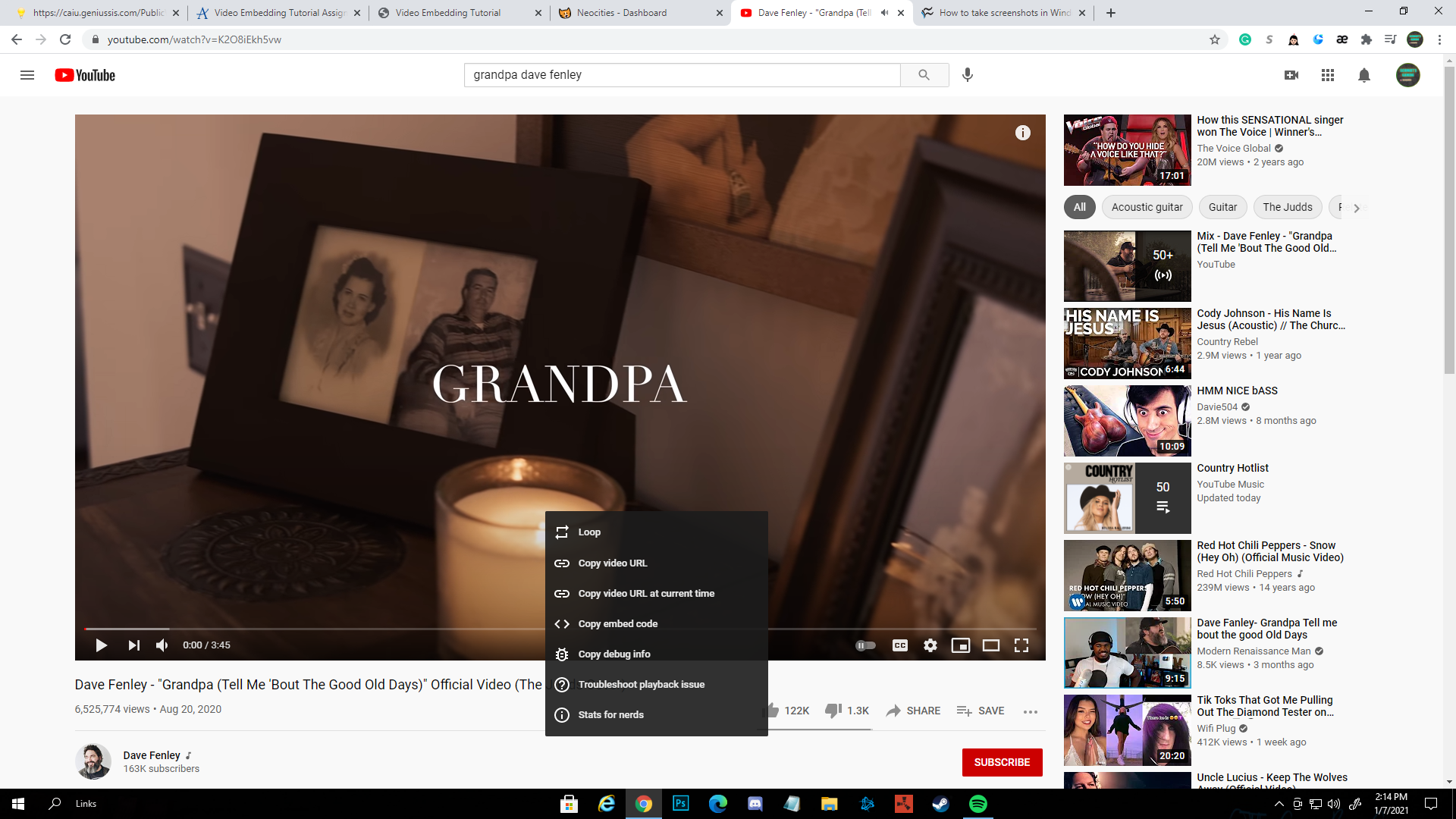Screen dimensions: 1456x819
Task: Open Cody Johnson His Name Is Jesus thumbnail
Action: click(1127, 343)
